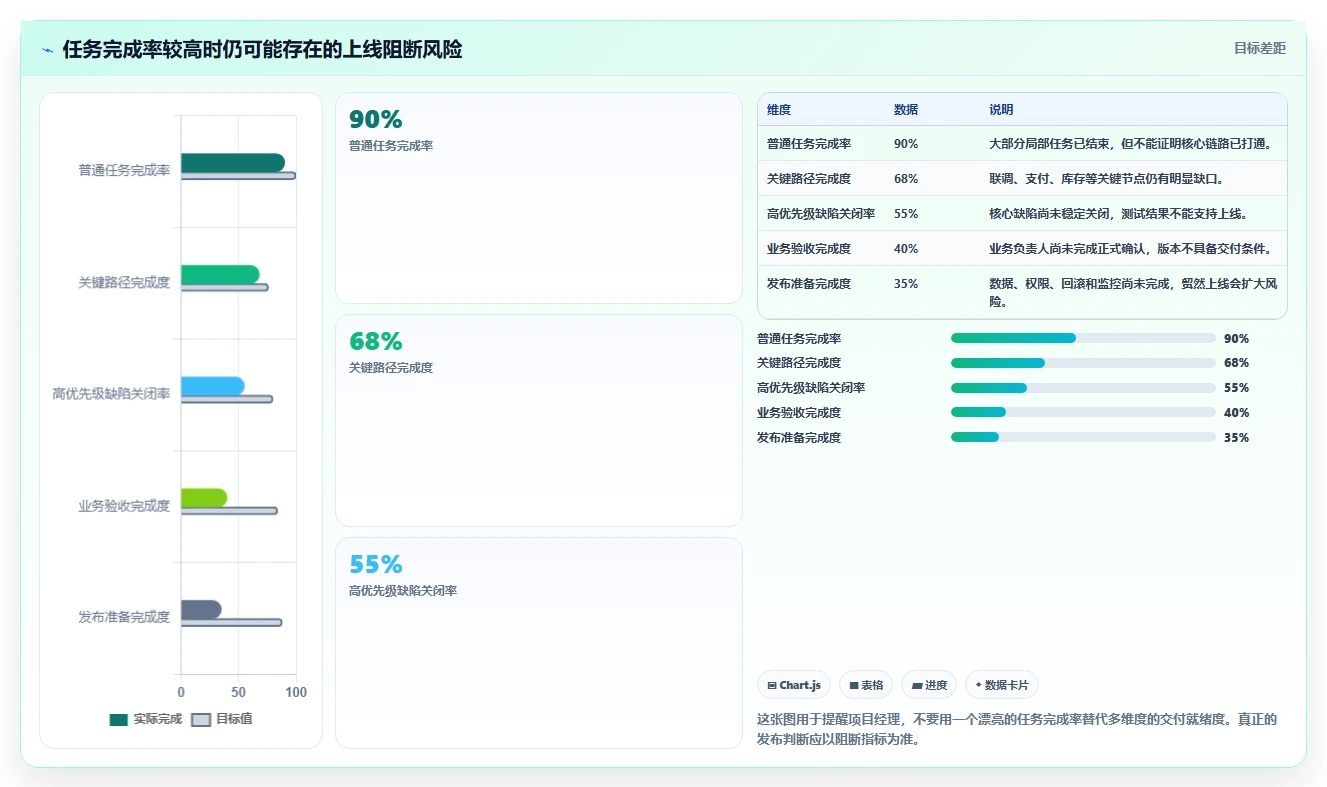Click the Chart.js tag chip

click(794, 685)
